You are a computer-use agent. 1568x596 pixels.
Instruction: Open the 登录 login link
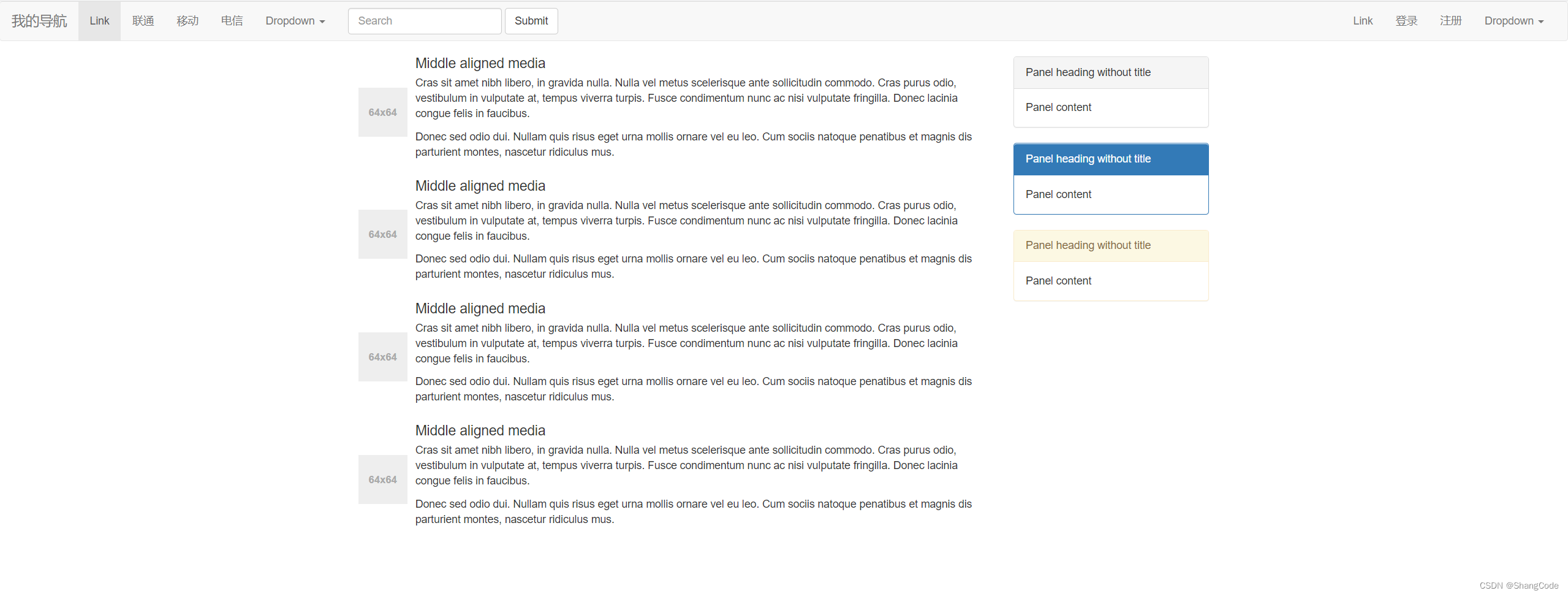(x=1406, y=21)
